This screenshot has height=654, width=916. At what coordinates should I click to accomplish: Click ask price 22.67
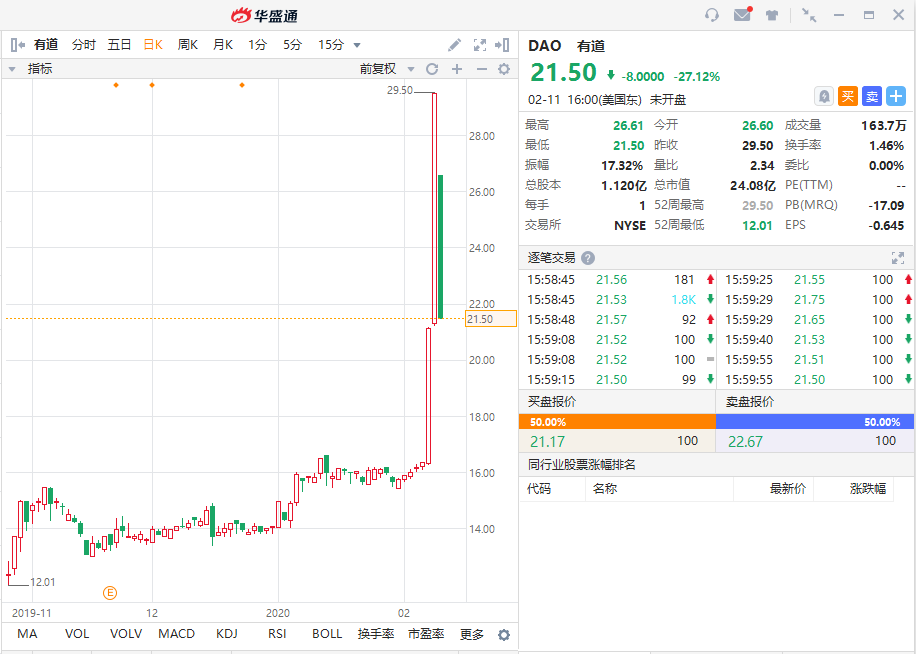[745, 441]
